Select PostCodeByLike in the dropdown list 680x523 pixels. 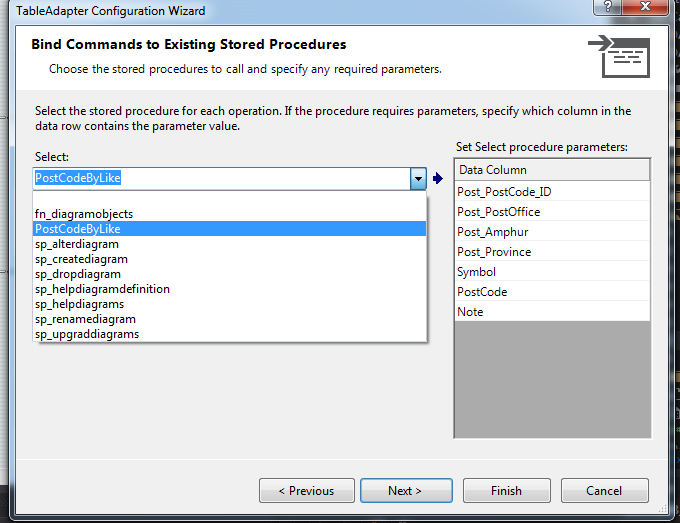78,229
